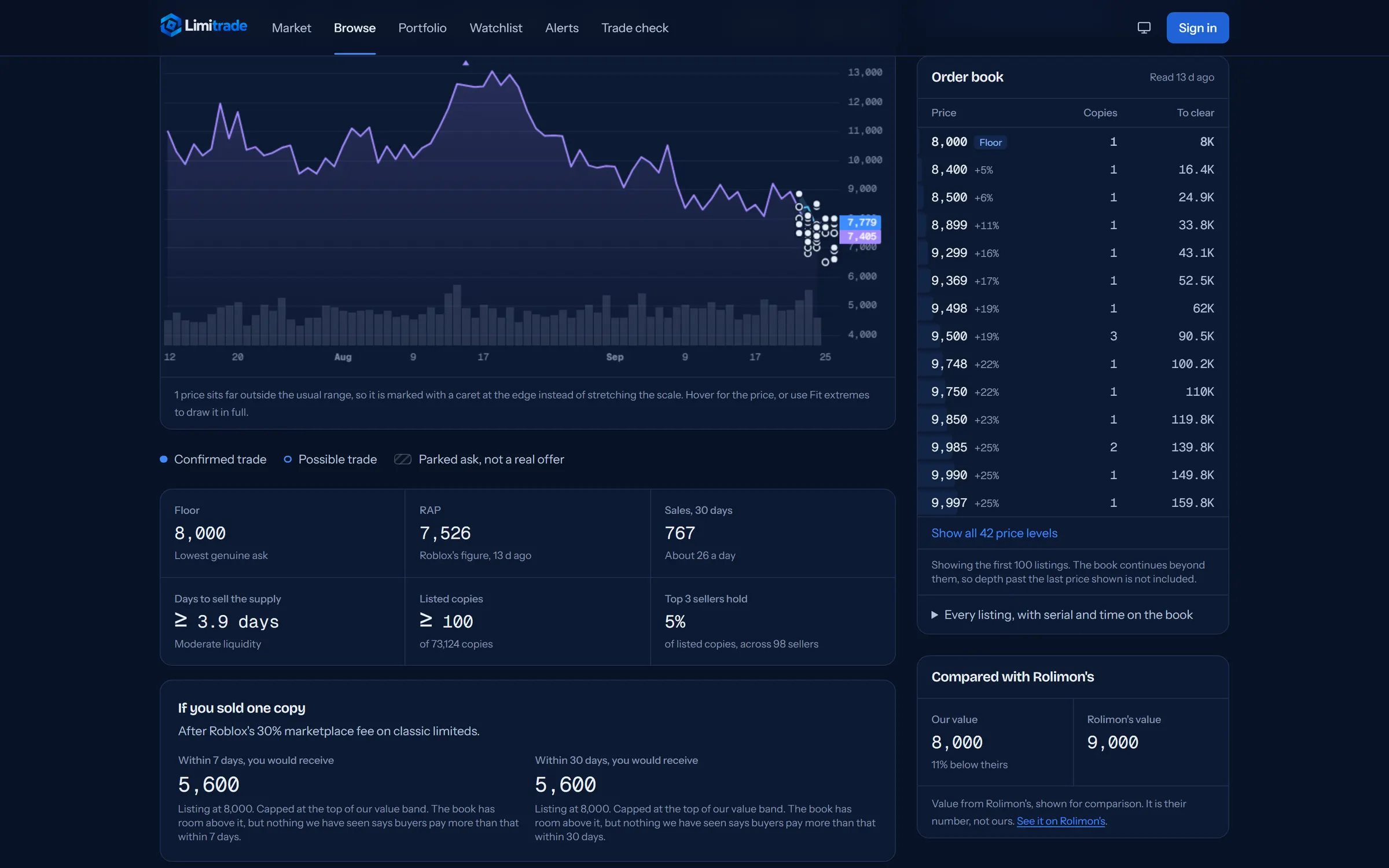The height and width of the screenshot is (868, 1389).
Task: Select the 8,899 +11% order book row
Action: click(1072, 225)
